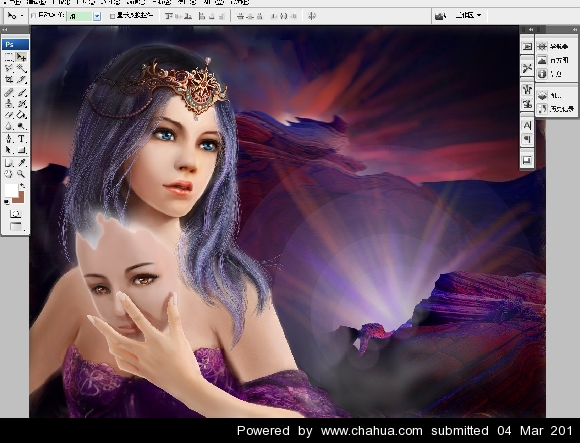Select the Healing Brush tool
Image resolution: width=580 pixels, height=443 pixels.
[9, 92]
